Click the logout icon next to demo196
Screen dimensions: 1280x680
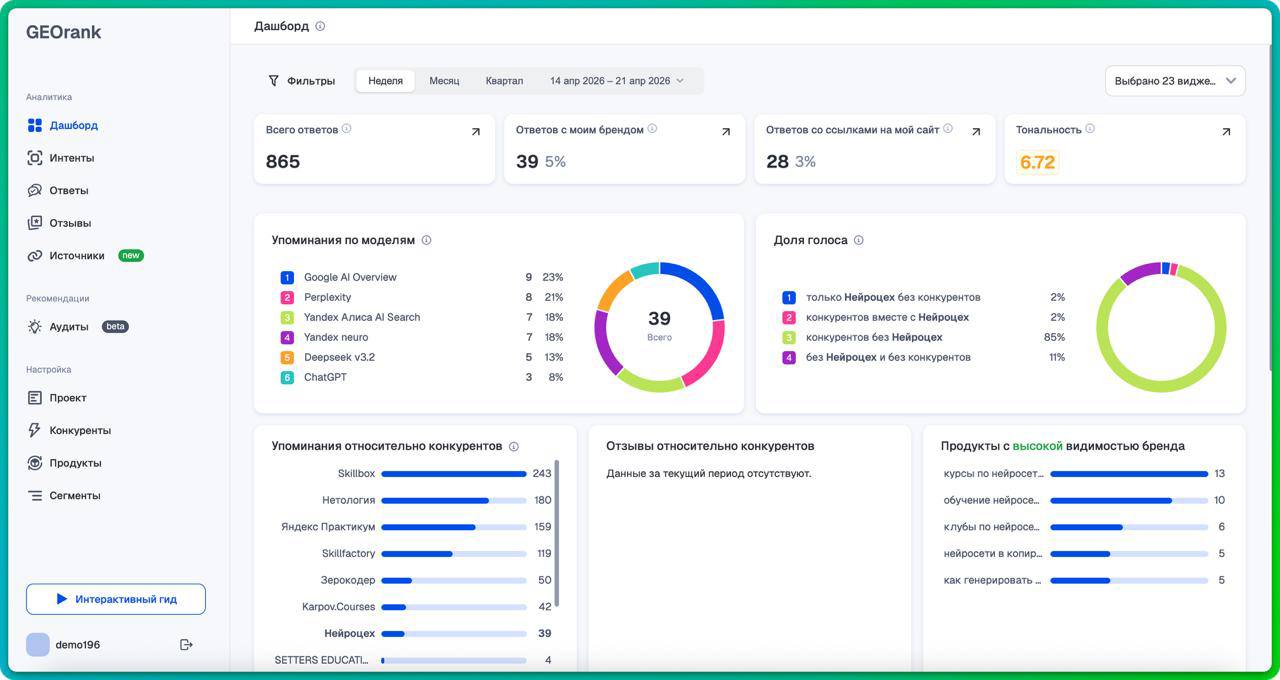click(186, 645)
